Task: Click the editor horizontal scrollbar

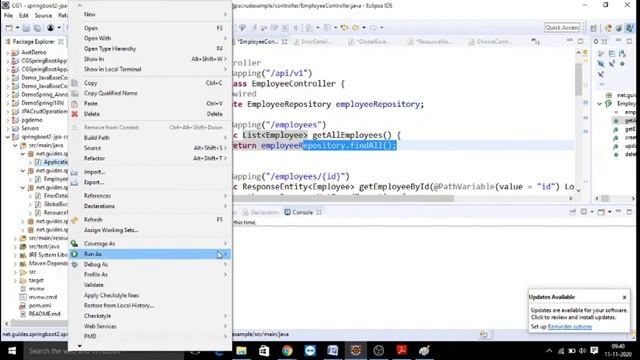Action: pos(344,198)
